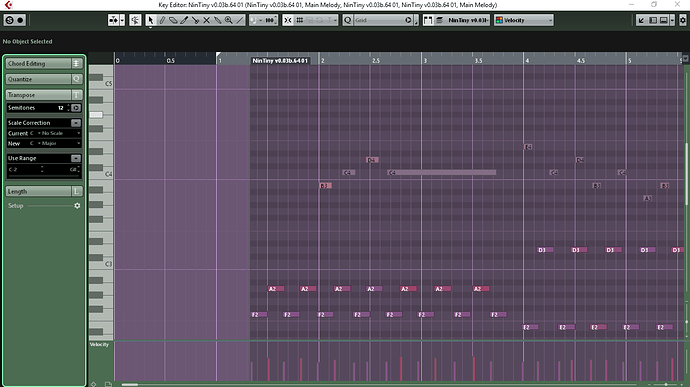Expand the Chord Editing section

pyautogui.click(x=38, y=63)
